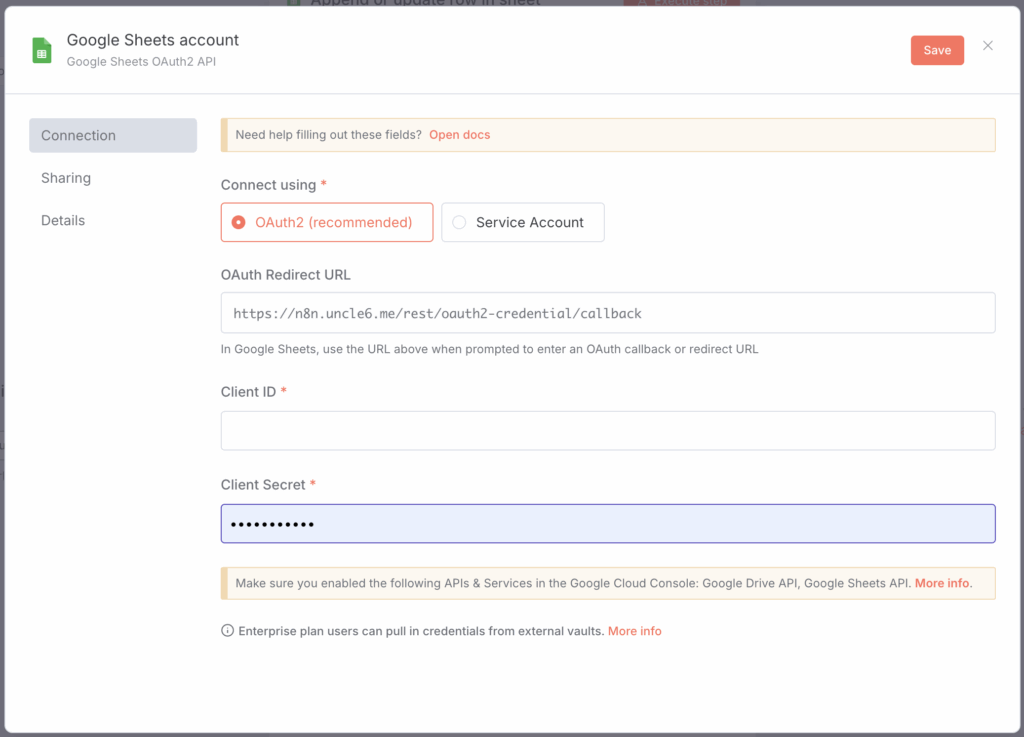Viewport: 1024px width, 737px height.
Task: Close the credential dialog with the X
Action: click(x=988, y=46)
